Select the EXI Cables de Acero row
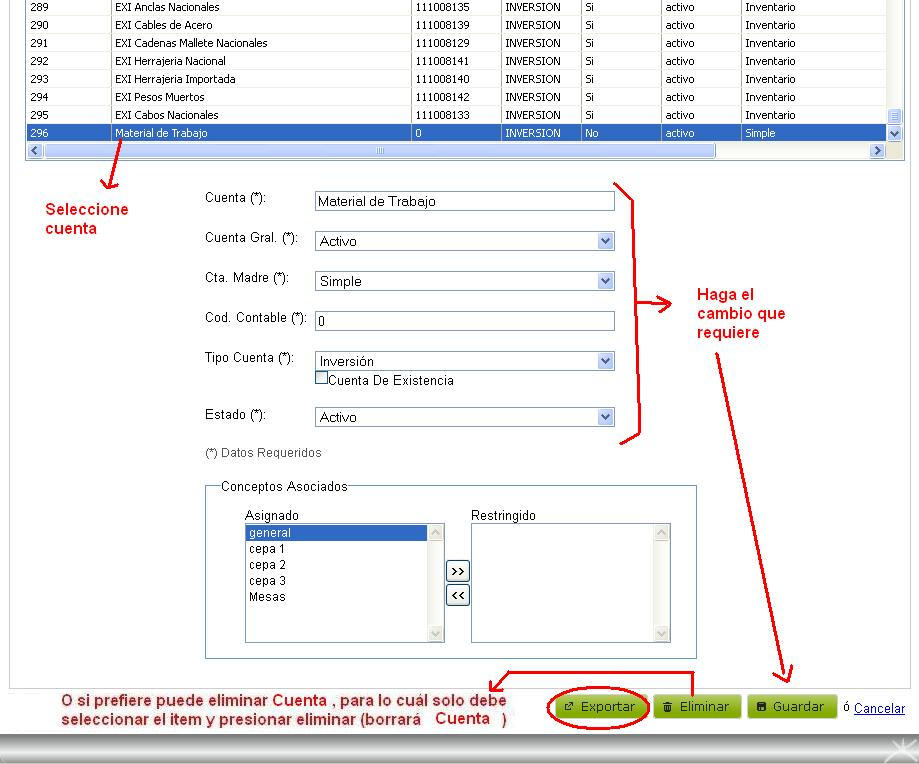Image resolution: width=919 pixels, height=764 pixels. pyautogui.click(x=300, y=25)
